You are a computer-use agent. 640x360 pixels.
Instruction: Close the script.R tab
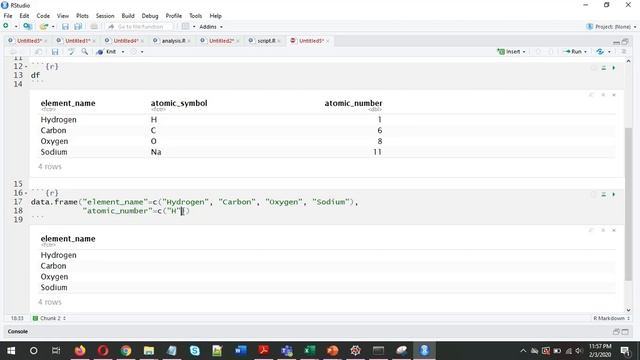point(279,41)
